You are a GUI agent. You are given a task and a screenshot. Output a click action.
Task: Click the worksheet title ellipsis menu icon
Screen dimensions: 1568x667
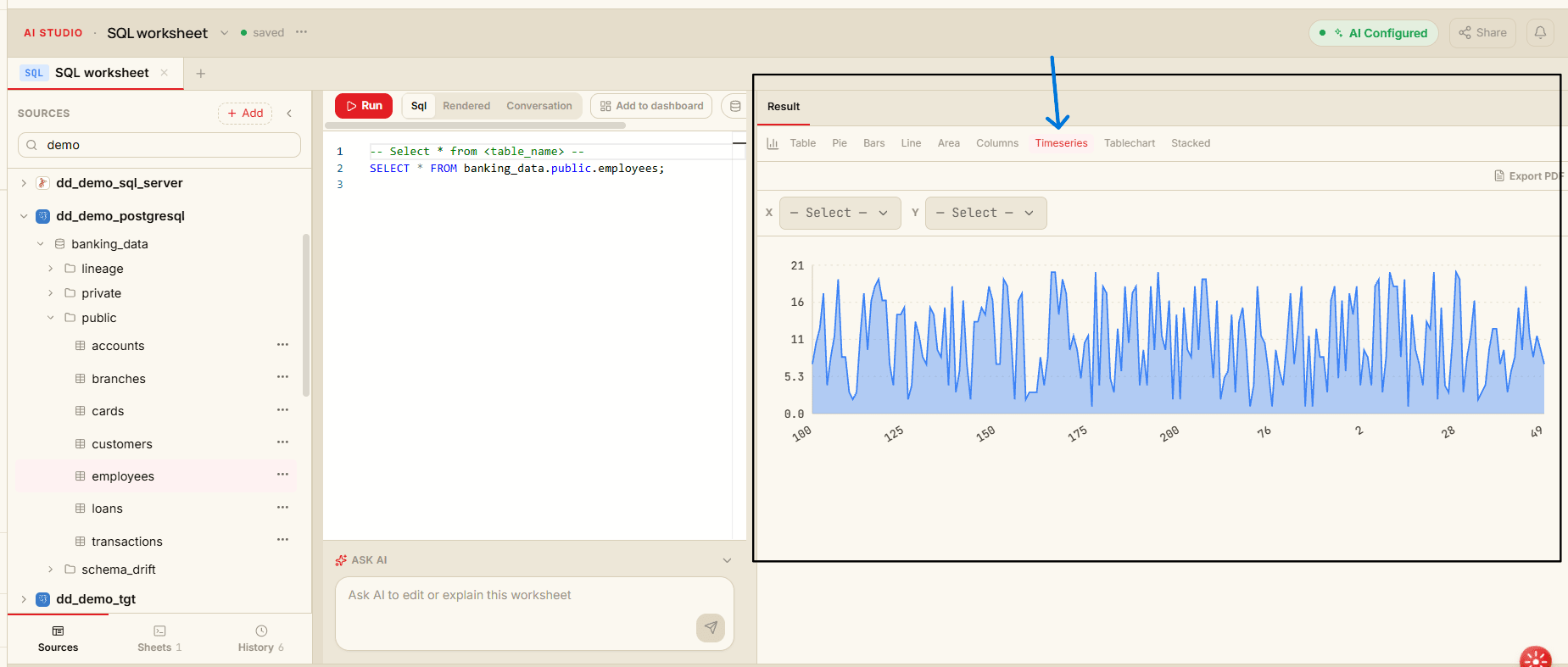301,32
